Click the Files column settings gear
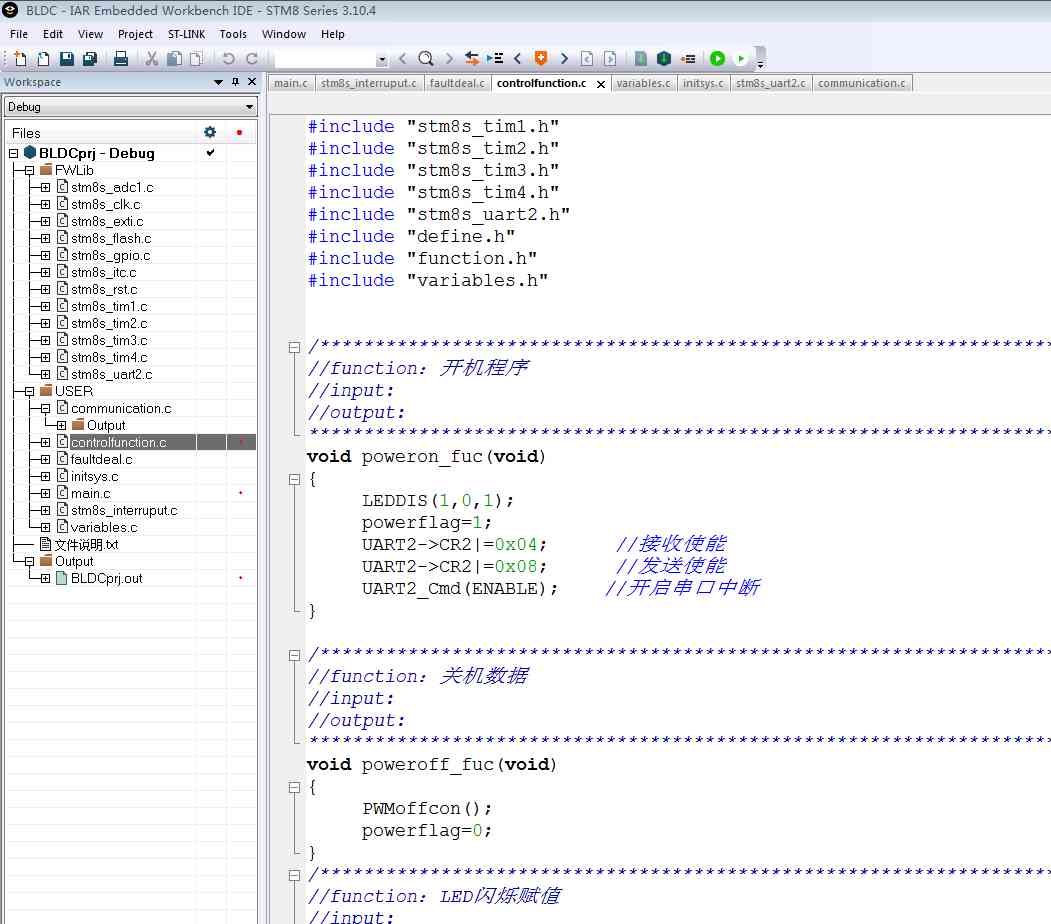Image resolution: width=1051 pixels, height=924 pixels. pyautogui.click(x=210, y=132)
